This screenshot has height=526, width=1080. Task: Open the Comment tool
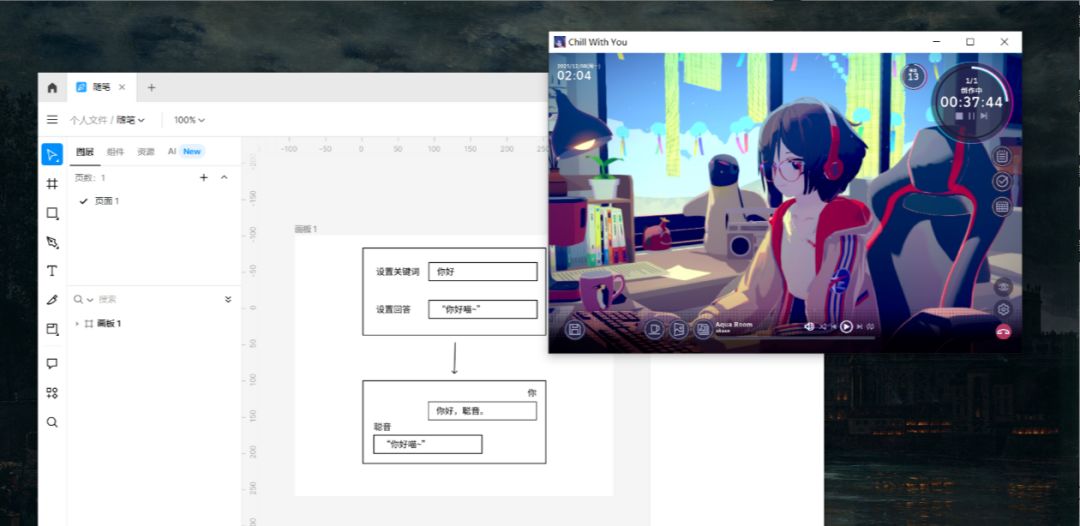[x=52, y=364]
